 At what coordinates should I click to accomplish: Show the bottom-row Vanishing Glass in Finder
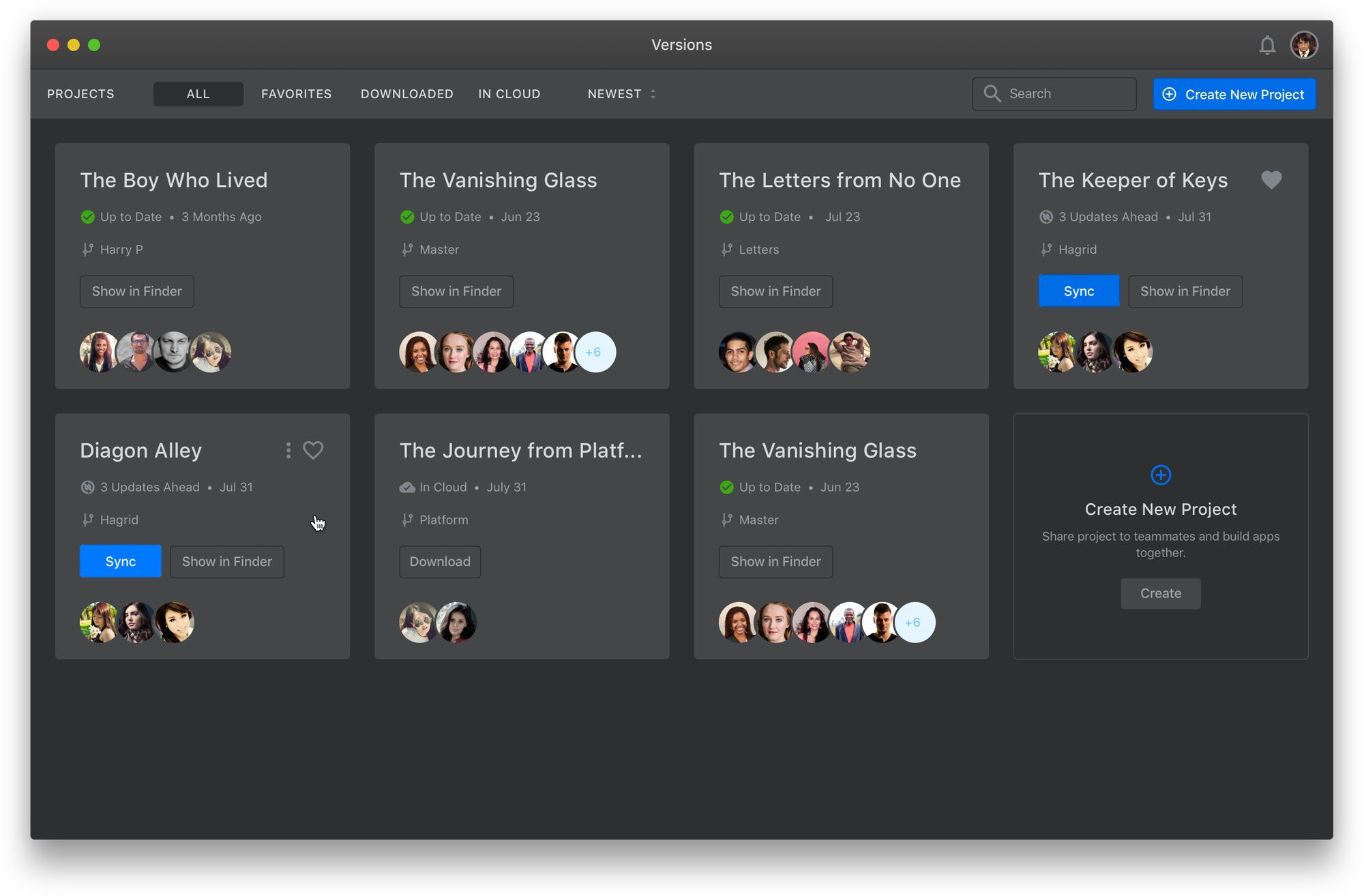775,561
